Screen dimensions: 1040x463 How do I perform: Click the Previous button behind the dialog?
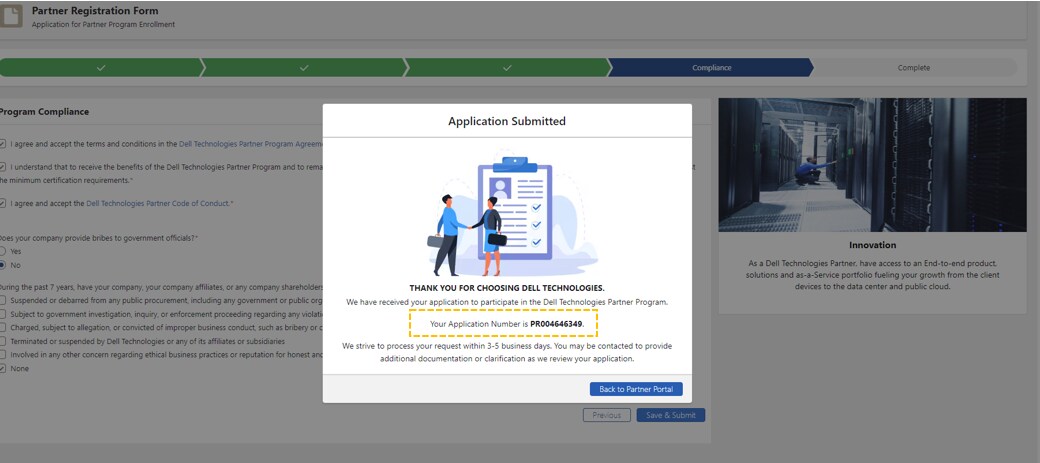coord(606,415)
